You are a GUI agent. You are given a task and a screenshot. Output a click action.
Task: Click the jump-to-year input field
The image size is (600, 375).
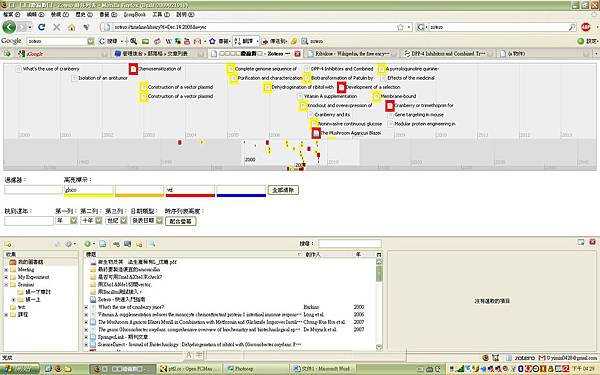pyautogui.click(x=29, y=221)
